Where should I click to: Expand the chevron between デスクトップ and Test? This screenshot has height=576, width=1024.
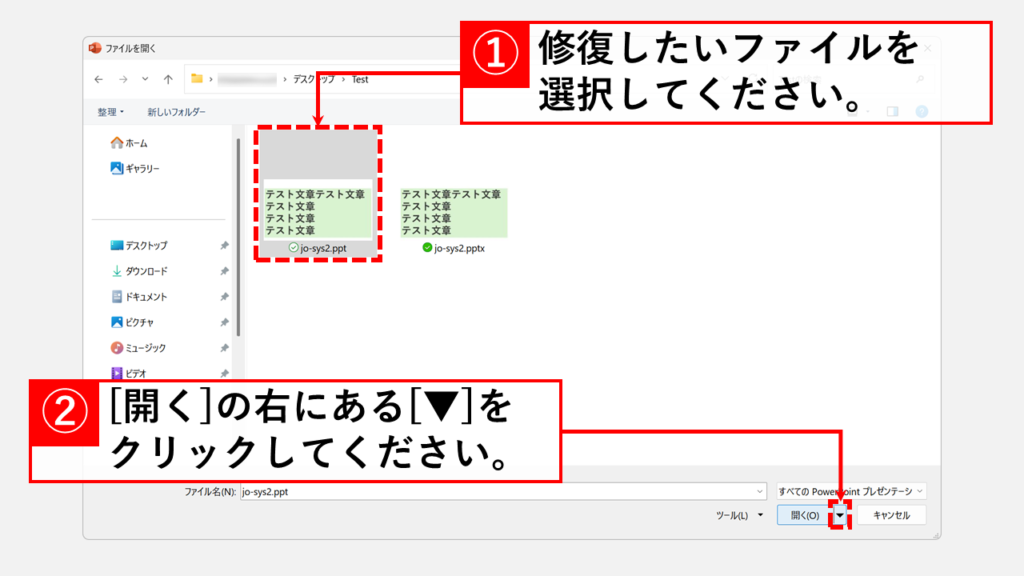coord(344,79)
